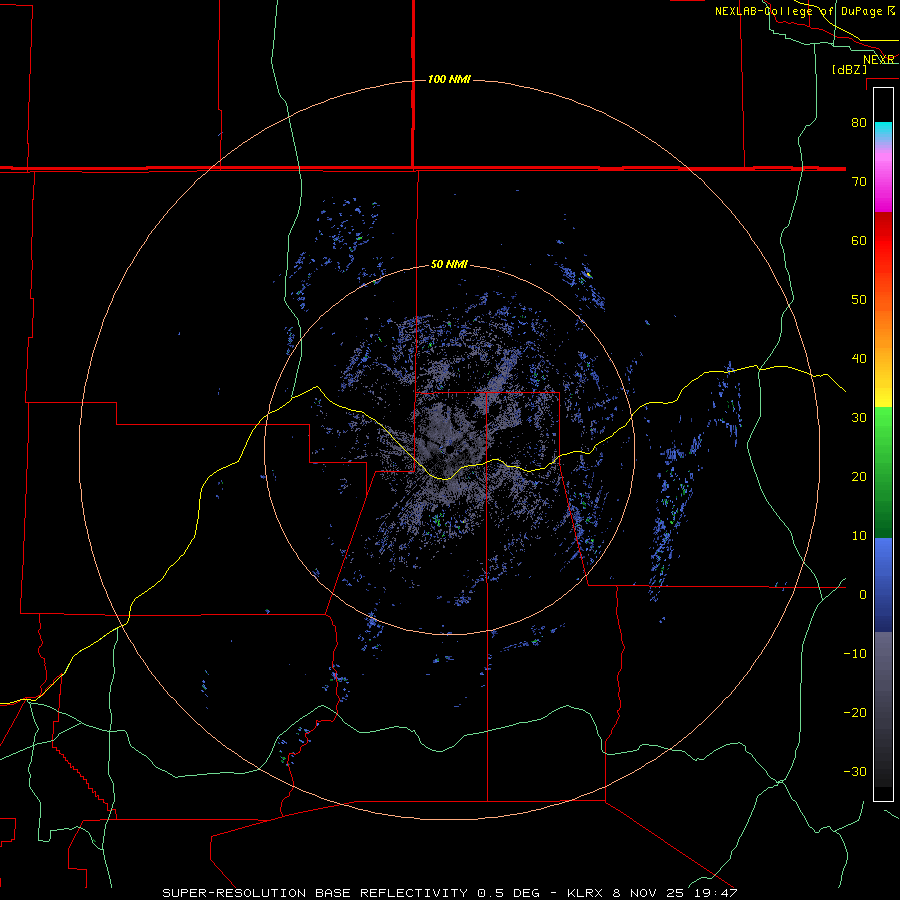This screenshot has height=900, width=900.
Task: Click the 30 value on the color scale
Action: pos(859,417)
